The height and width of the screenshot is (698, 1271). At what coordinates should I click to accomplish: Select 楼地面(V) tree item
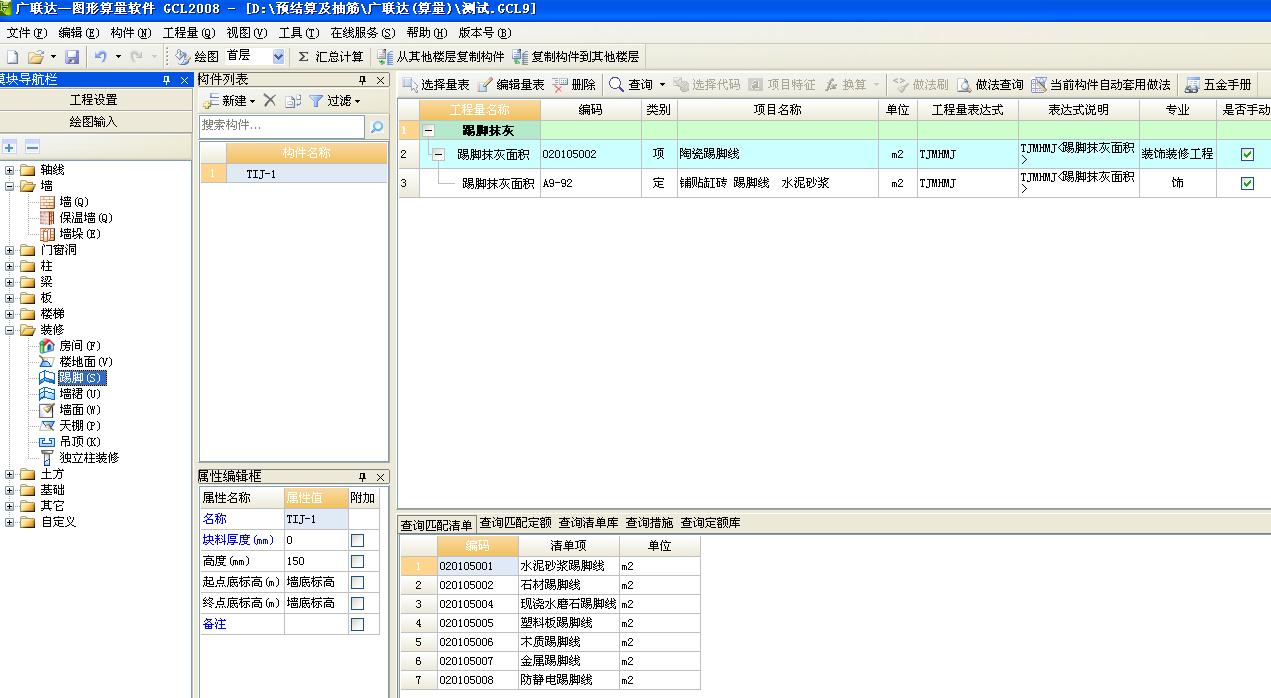[x=85, y=362]
